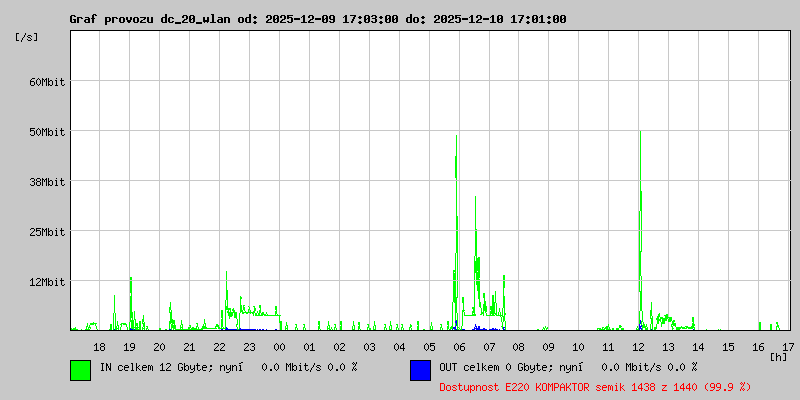Click the '38Mbit' y-axis label
Viewport: 800px width, 400px height.
(x=47, y=182)
